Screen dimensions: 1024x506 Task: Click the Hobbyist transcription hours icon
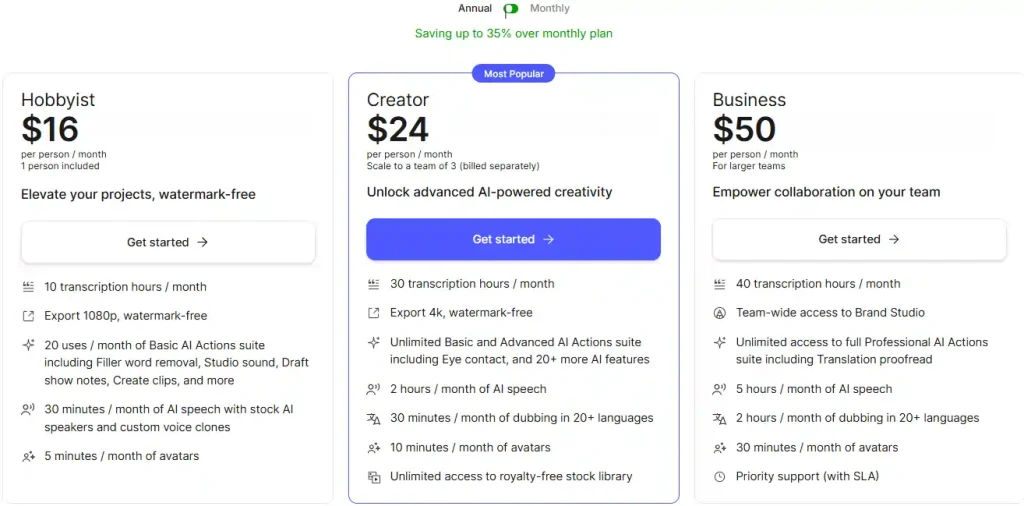coord(28,287)
